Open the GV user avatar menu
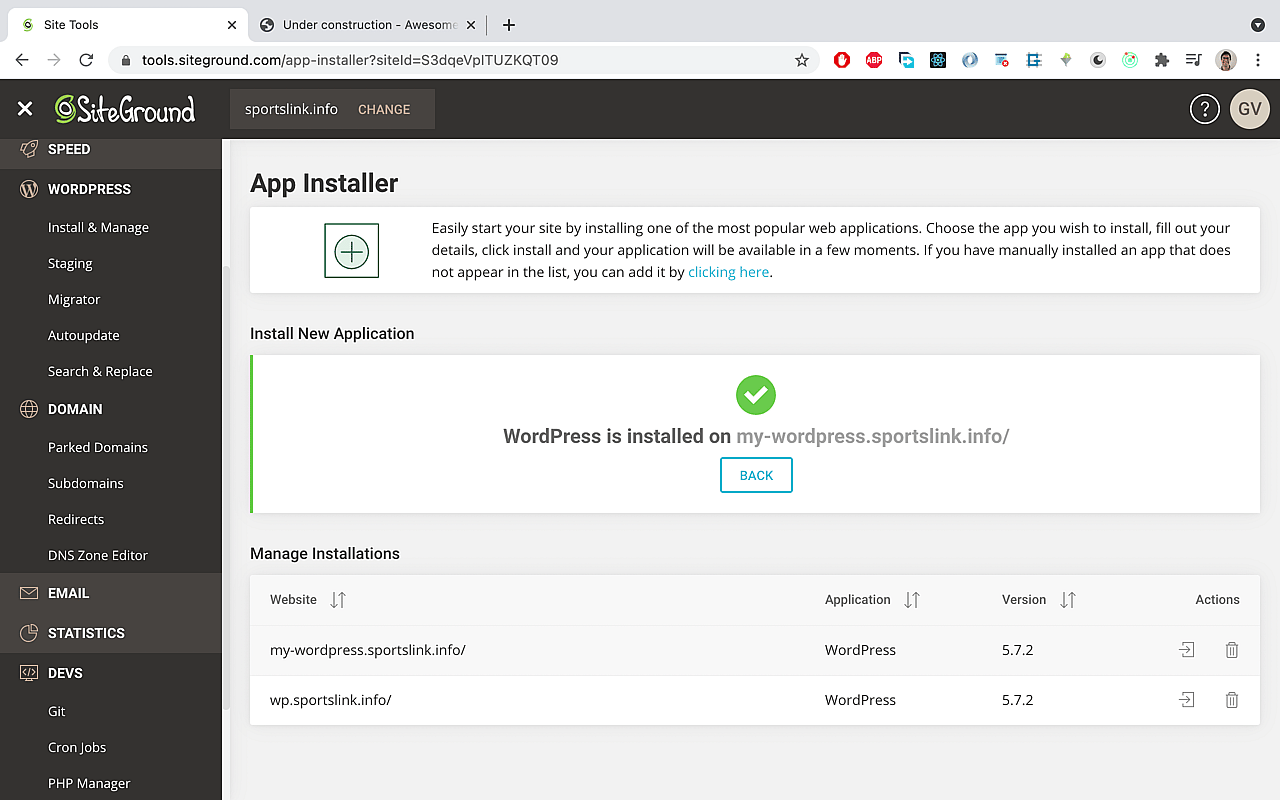The image size is (1280, 800). coord(1249,109)
